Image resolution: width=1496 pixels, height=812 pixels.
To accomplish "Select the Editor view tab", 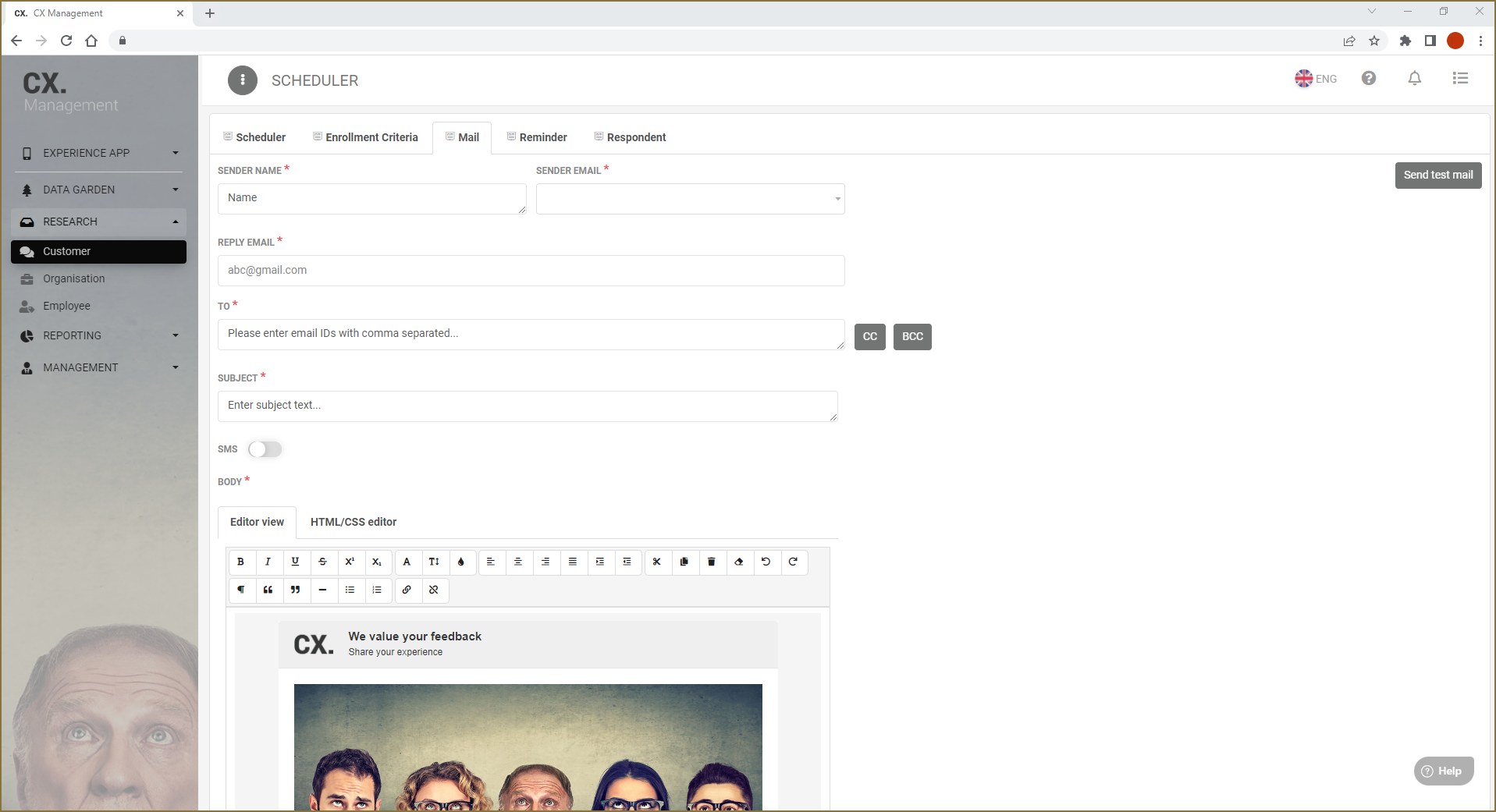I will pos(257,522).
